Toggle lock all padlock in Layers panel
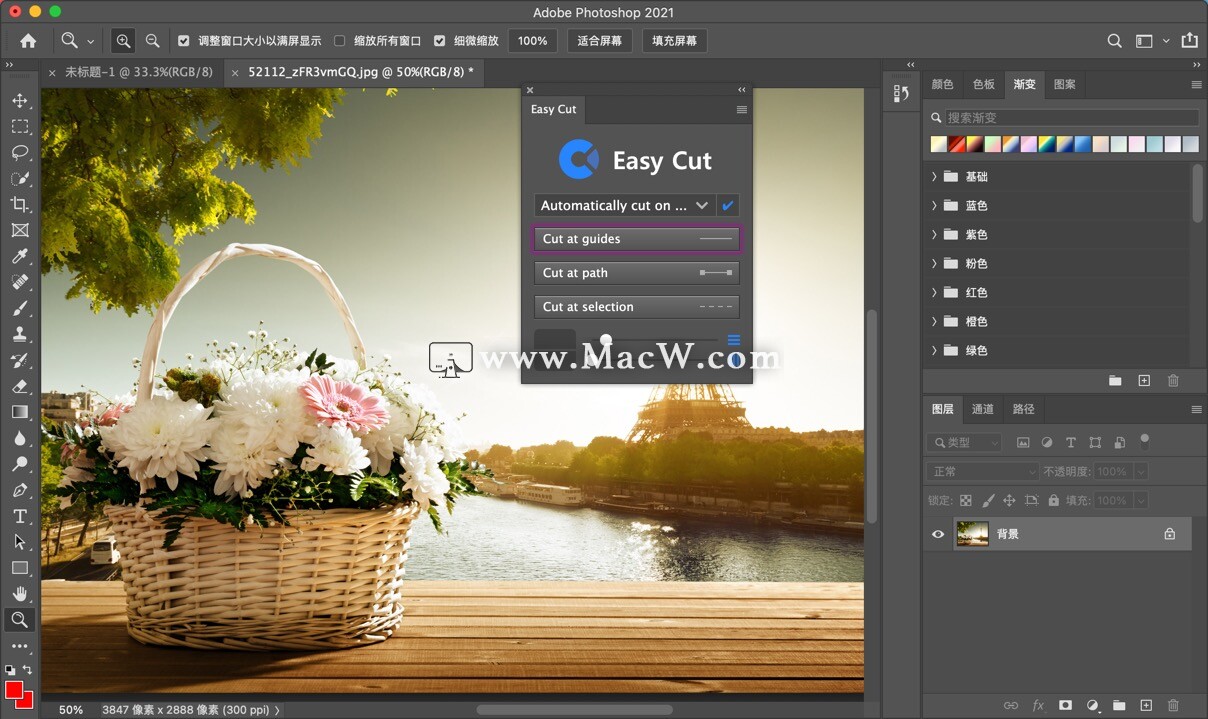The width and height of the screenshot is (1208, 719). [x=1053, y=500]
